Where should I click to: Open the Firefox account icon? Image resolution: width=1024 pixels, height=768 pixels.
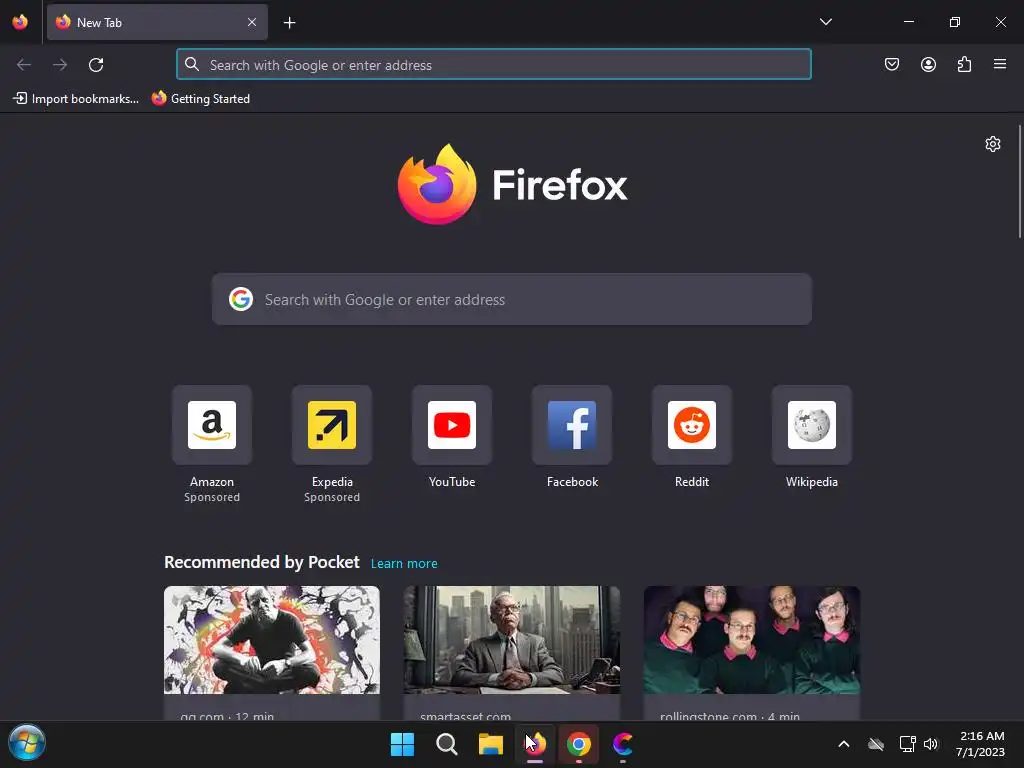tap(928, 64)
